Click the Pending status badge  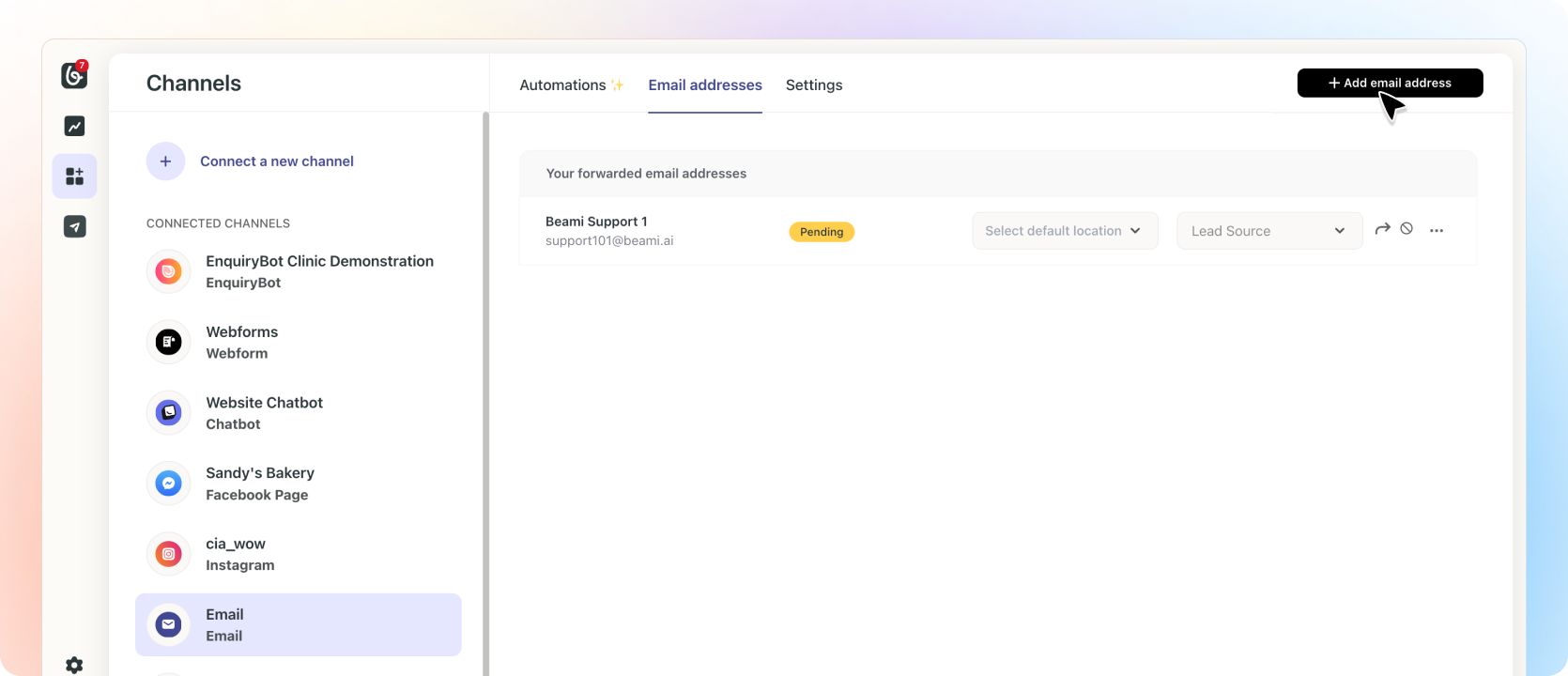click(x=822, y=232)
